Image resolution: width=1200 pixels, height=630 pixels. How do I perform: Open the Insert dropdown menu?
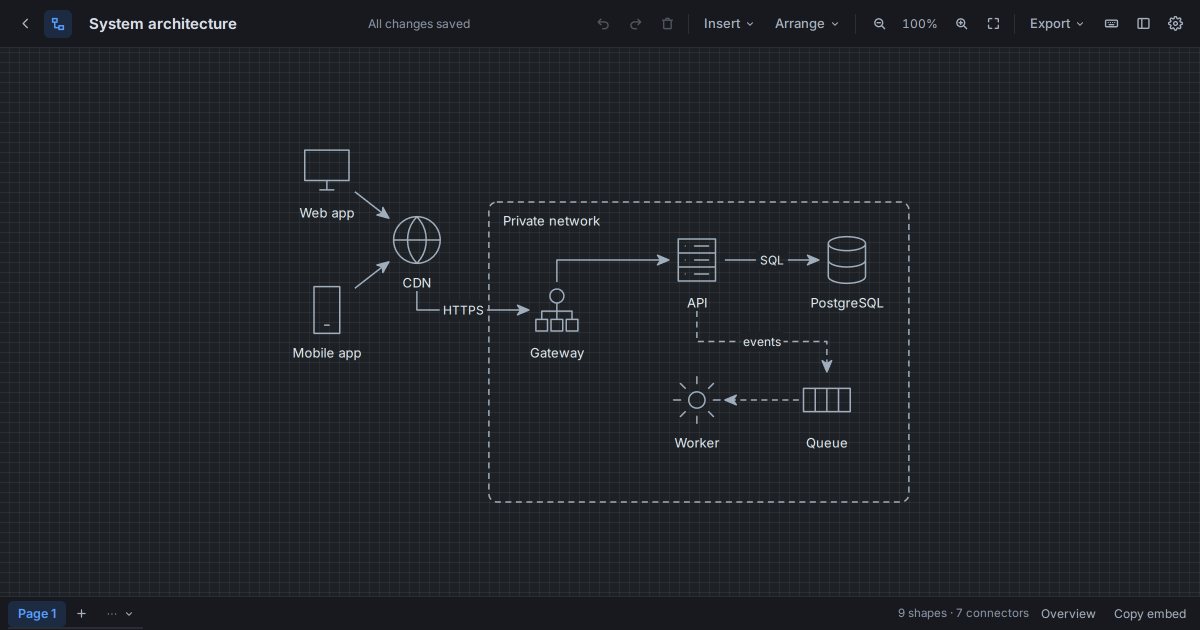tap(729, 23)
